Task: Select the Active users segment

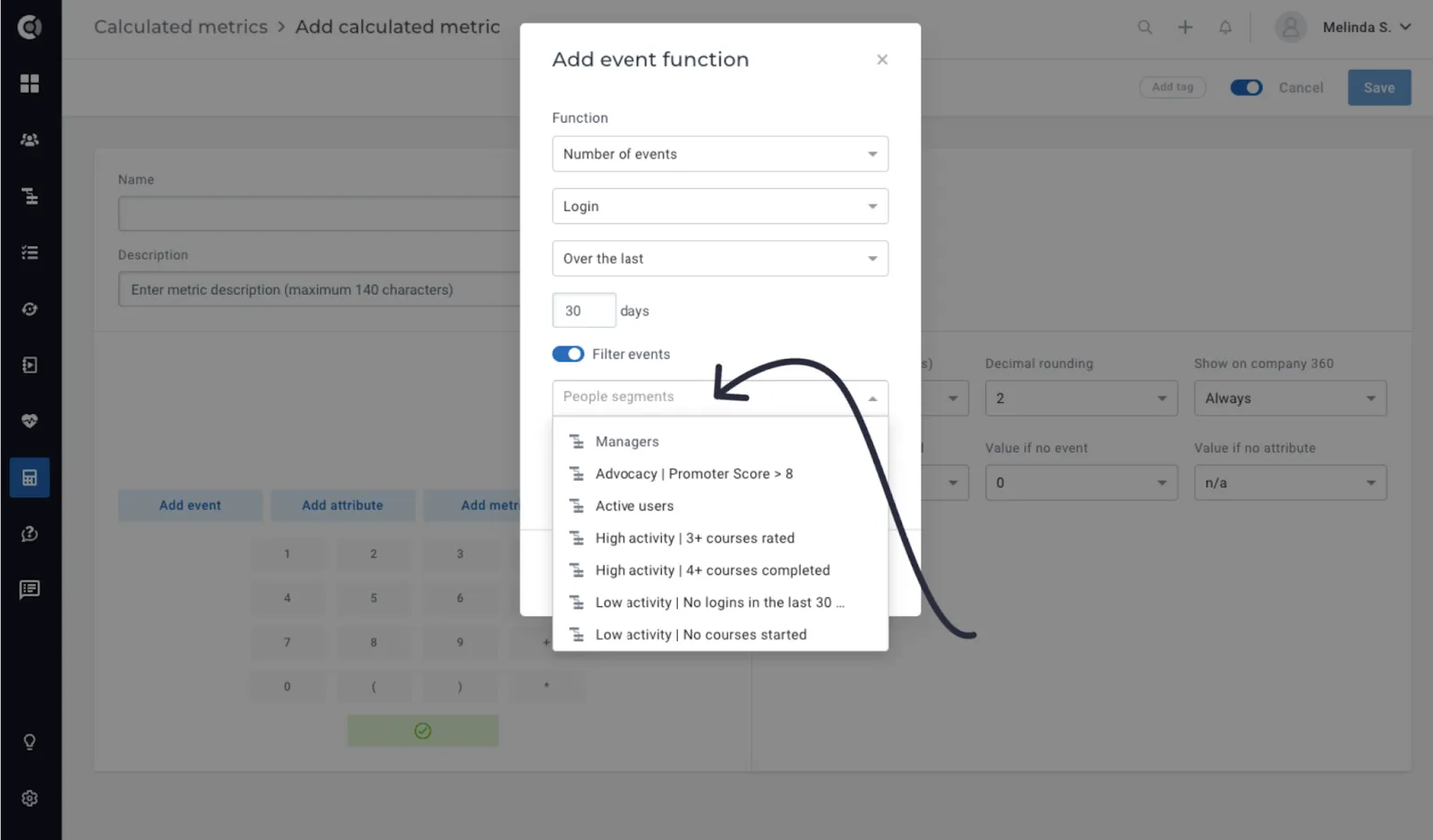Action: (x=720, y=506)
